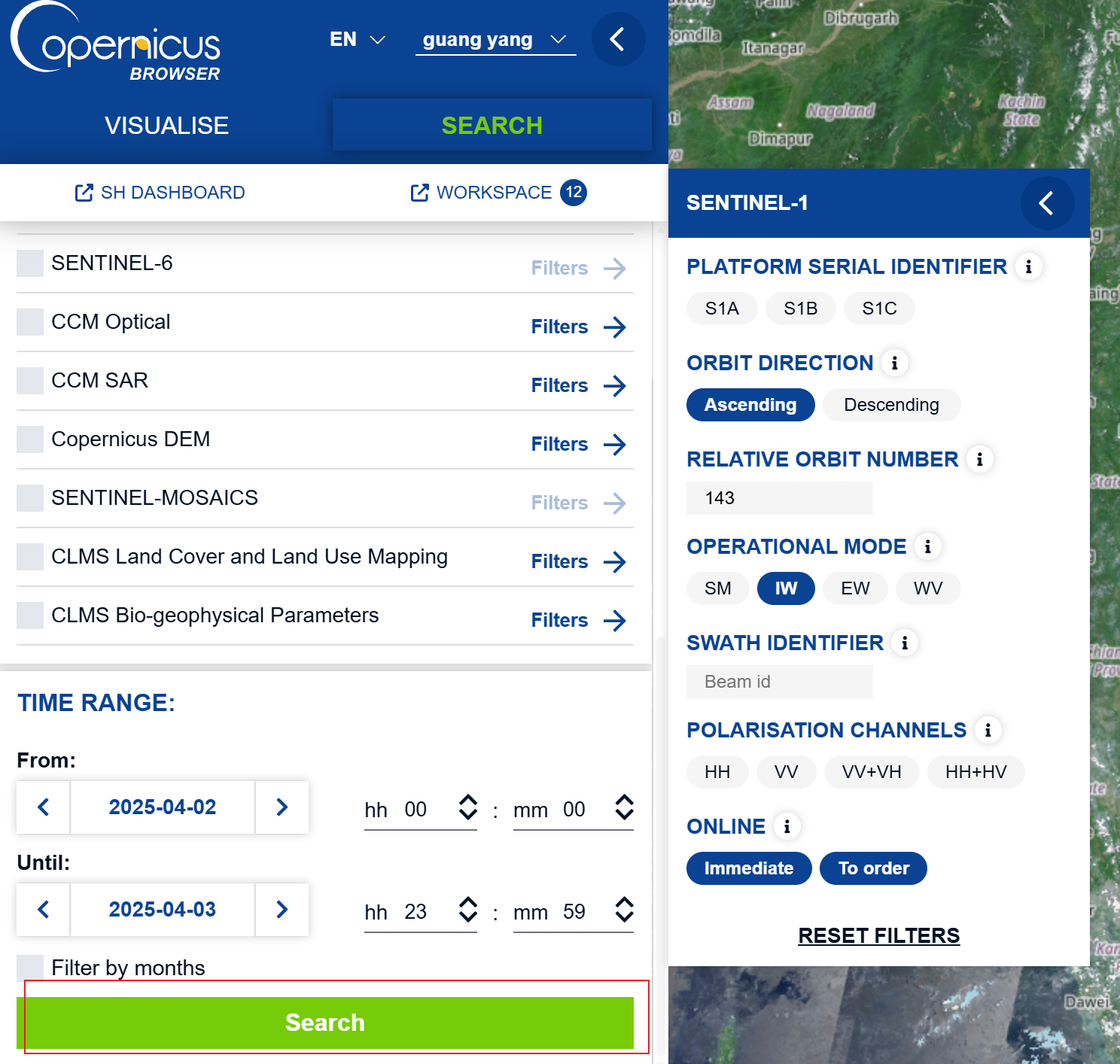Click arrow icon beside CLMS Bio-geophysical Filters

(x=615, y=621)
